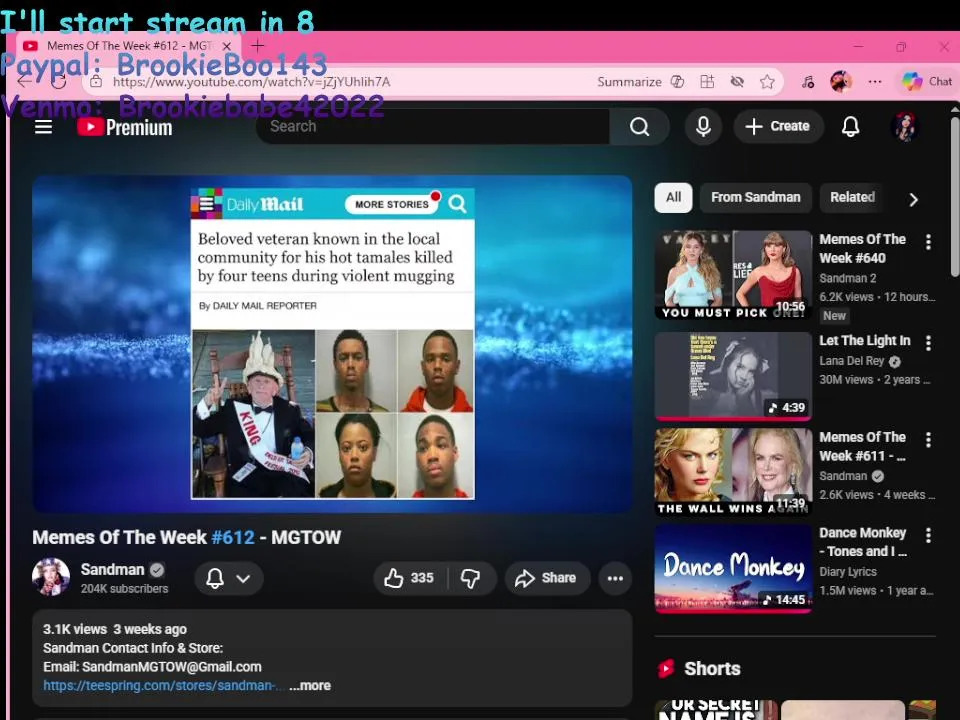Open the browser profile avatar
The width and height of the screenshot is (960, 720).
(x=841, y=81)
